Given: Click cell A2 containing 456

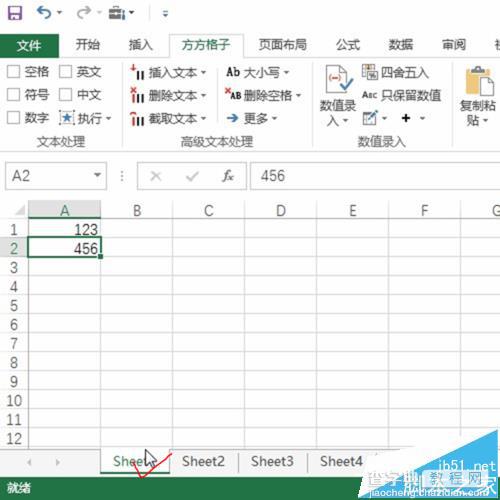Looking at the screenshot, I should tap(65, 248).
